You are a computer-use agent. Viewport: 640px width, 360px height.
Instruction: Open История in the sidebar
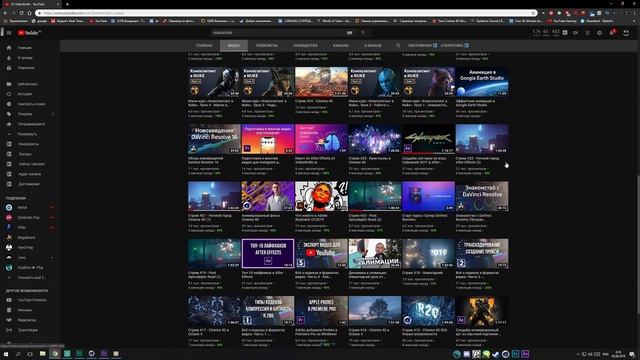[30, 94]
